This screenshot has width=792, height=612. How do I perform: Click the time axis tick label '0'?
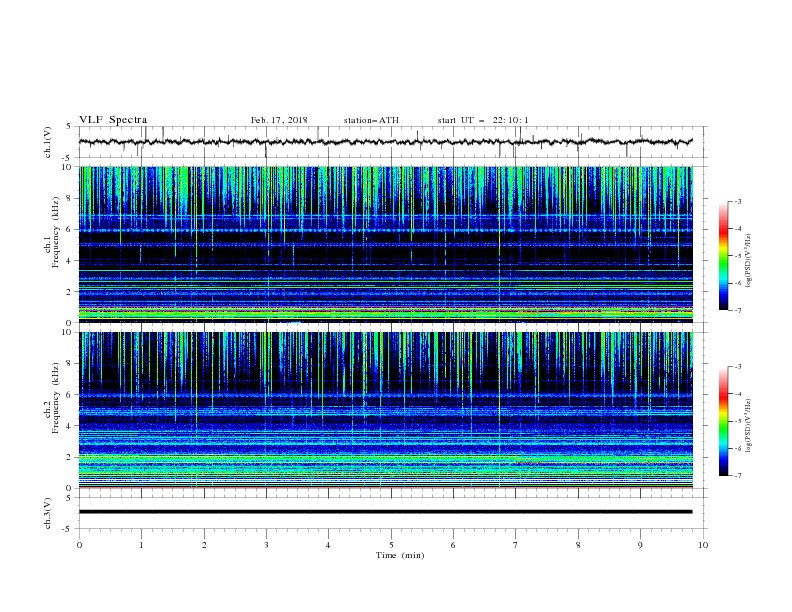[79, 545]
